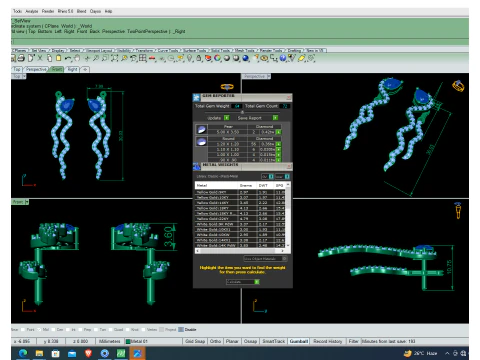The height and width of the screenshot is (360, 480).
Task: Select the Pan hand tool
Action: (77, 58)
